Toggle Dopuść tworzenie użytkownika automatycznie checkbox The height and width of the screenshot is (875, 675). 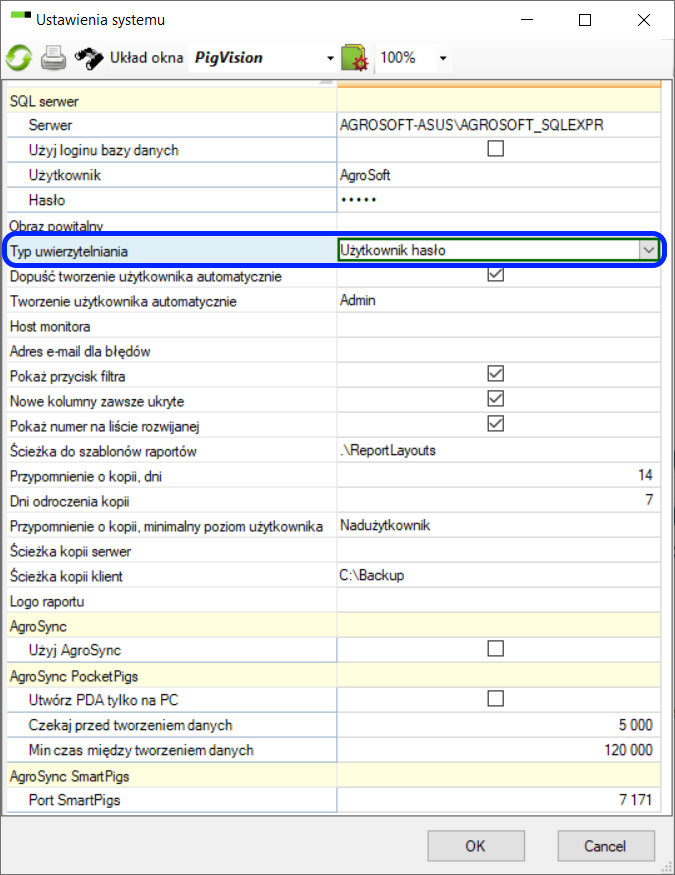click(x=495, y=275)
